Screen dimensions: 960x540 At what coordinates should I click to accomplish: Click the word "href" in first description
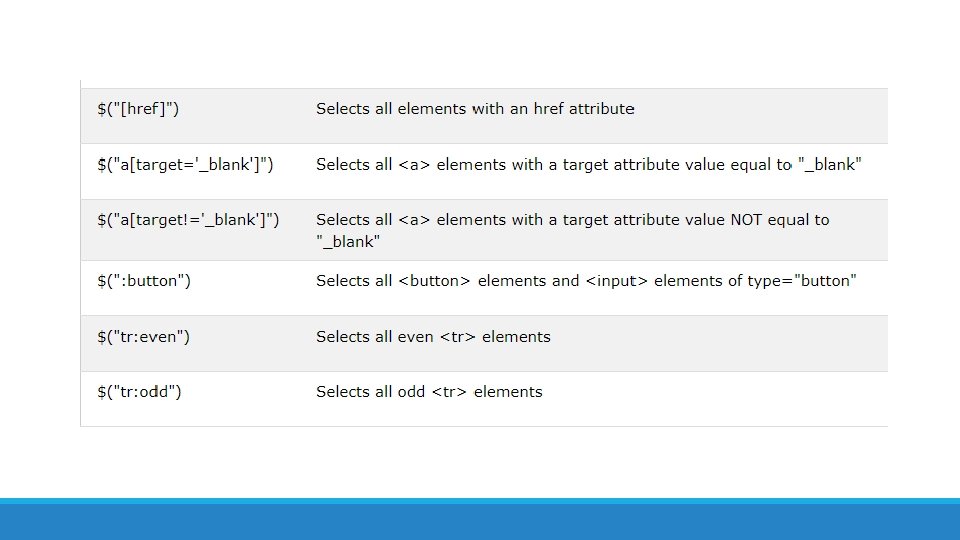(548, 109)
